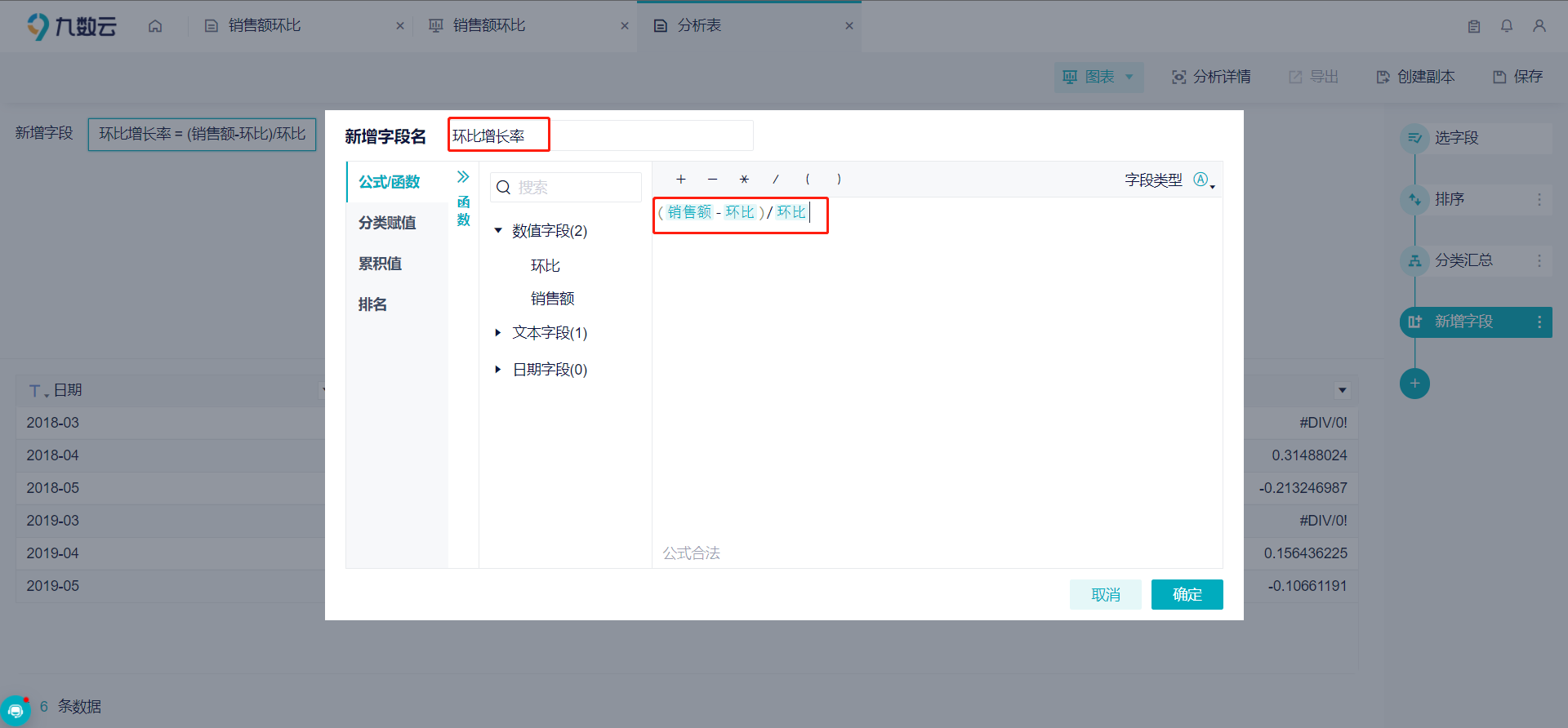Open the notifications bell

click(x=1507, y=26)
